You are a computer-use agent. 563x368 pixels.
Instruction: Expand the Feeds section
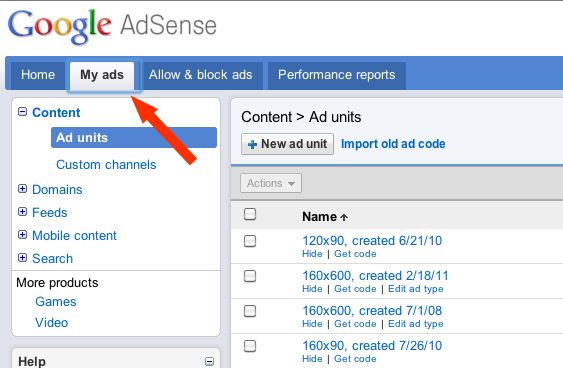point(22,211)
